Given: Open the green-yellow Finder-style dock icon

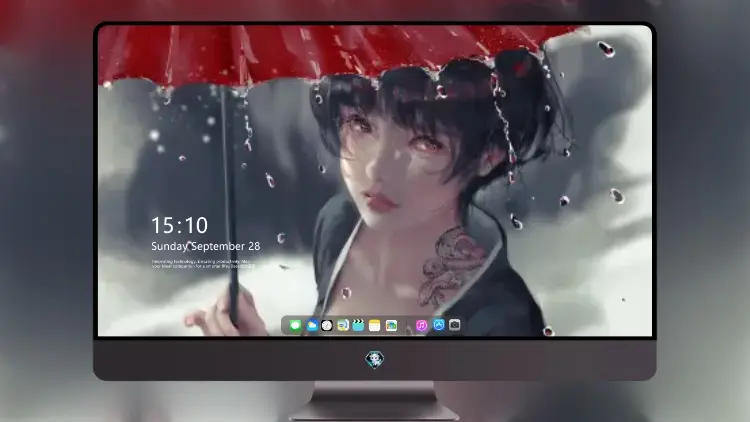Looking at the screenshot, I should (x=343, y=326).
